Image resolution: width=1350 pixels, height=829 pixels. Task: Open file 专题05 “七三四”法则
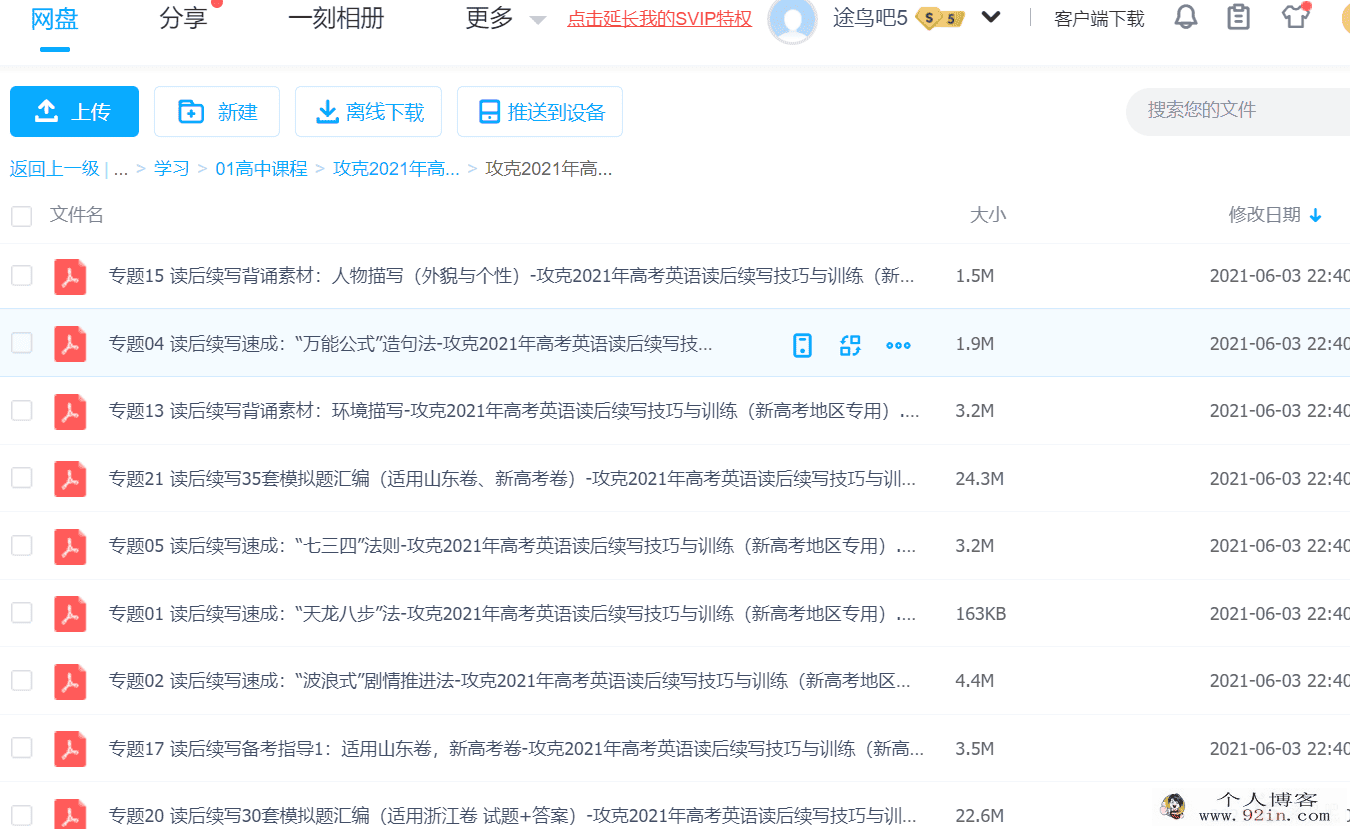512,546
